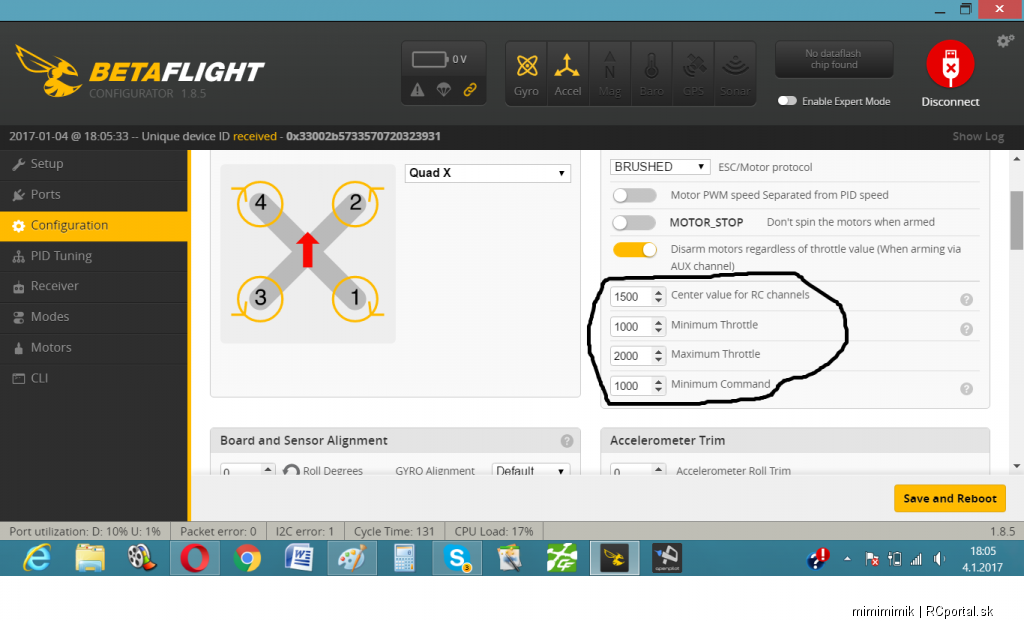Click the Minimum Throttle value field

click(637, 326)
